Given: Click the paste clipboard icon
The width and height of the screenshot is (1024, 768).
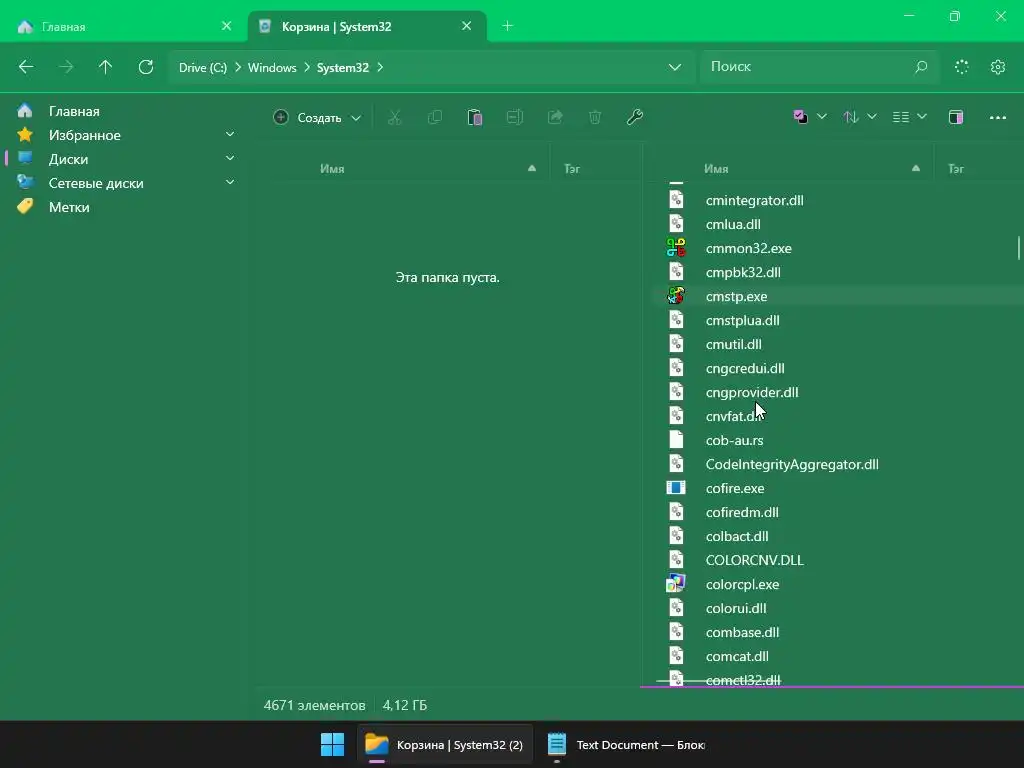Looking at the screenshot, I should tap(475, 118).
